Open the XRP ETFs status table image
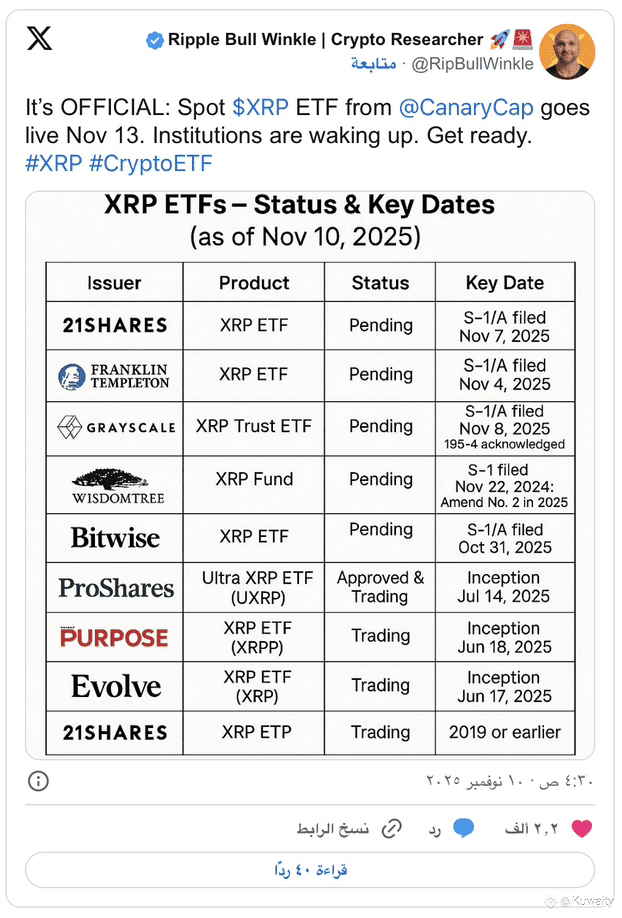 pos(310,475)
